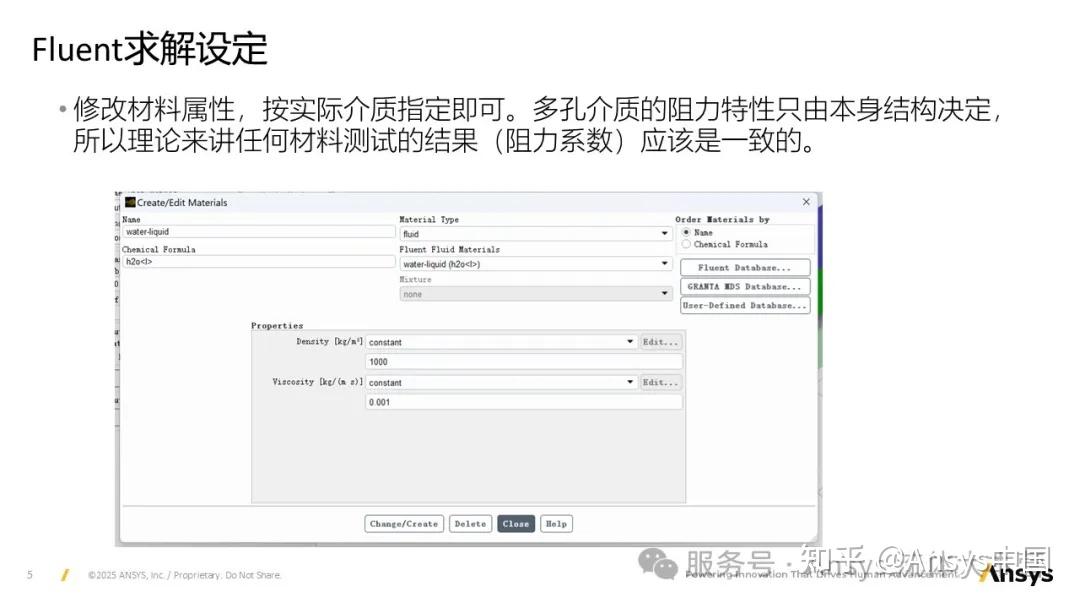The width and height of the screenshot is (1080, 608).
Task: Open the Fluent Database dialog
Action: point(744,266)
